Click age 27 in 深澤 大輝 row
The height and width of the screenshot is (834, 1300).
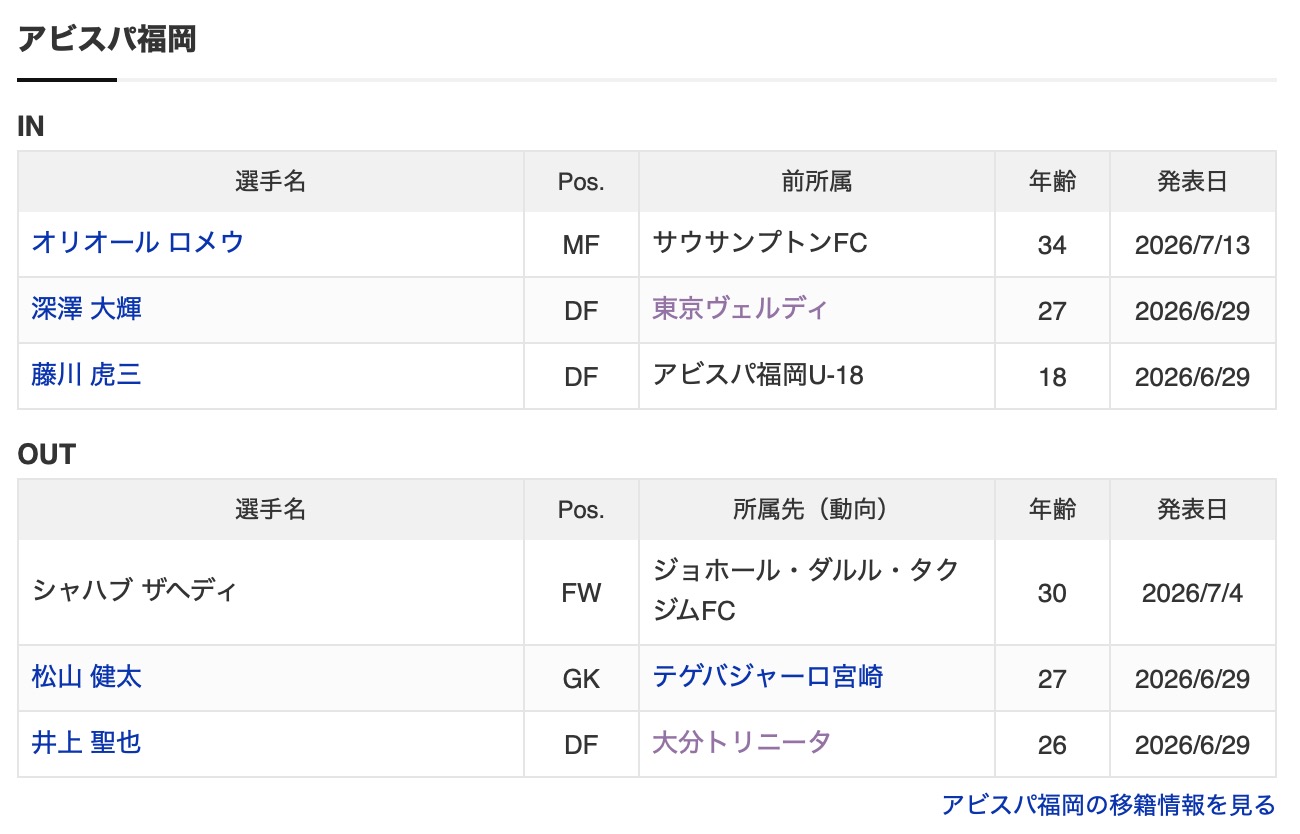tap(1052, 311)
